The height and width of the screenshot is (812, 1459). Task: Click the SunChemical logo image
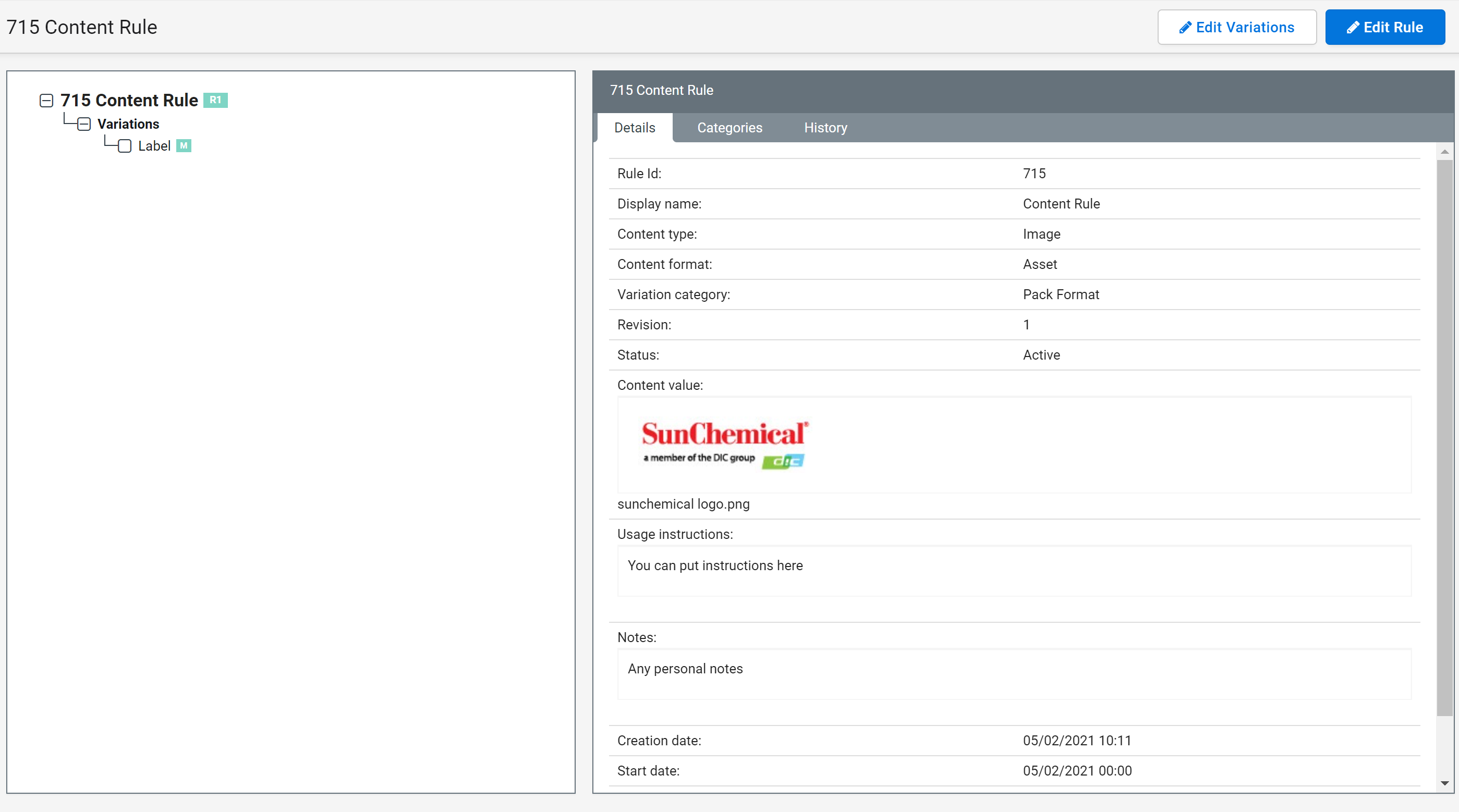(724, 444)
